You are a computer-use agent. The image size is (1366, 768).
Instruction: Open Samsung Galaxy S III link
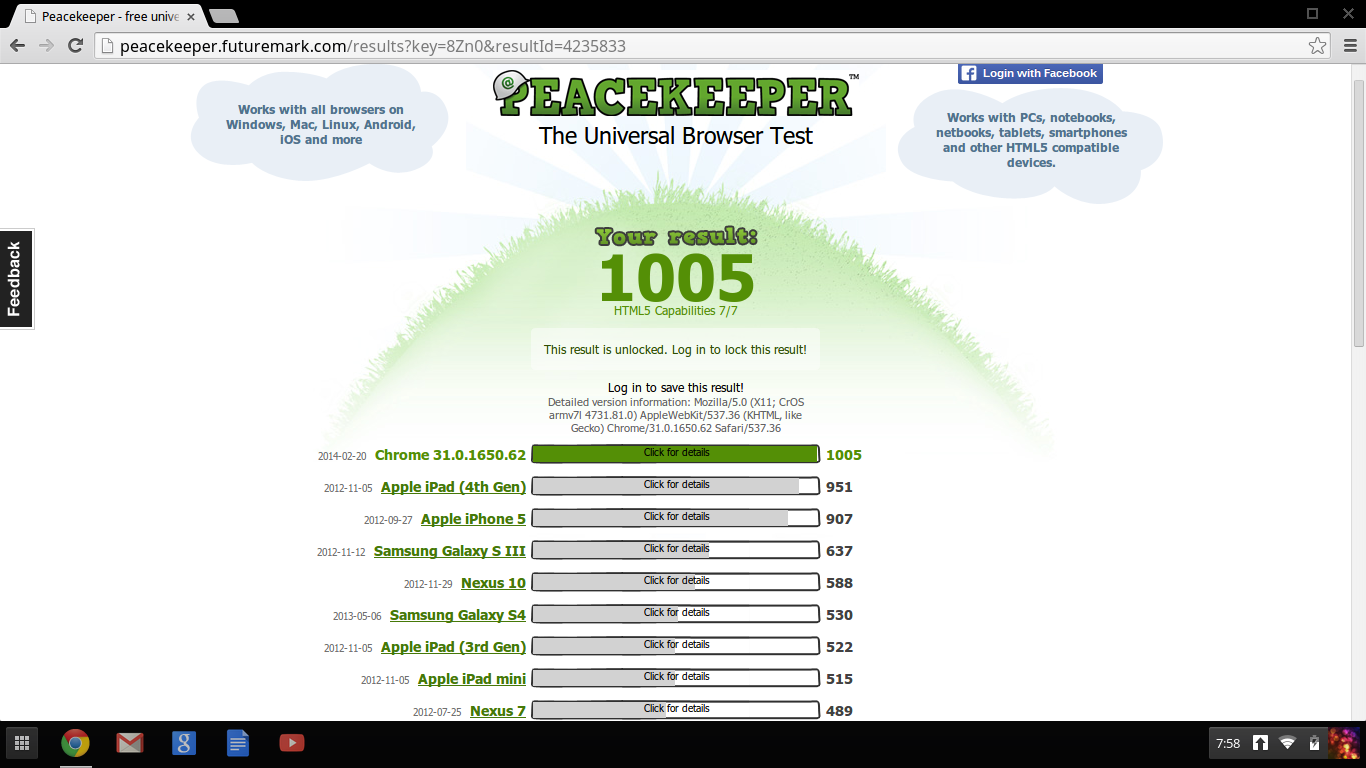pos(450,551)
